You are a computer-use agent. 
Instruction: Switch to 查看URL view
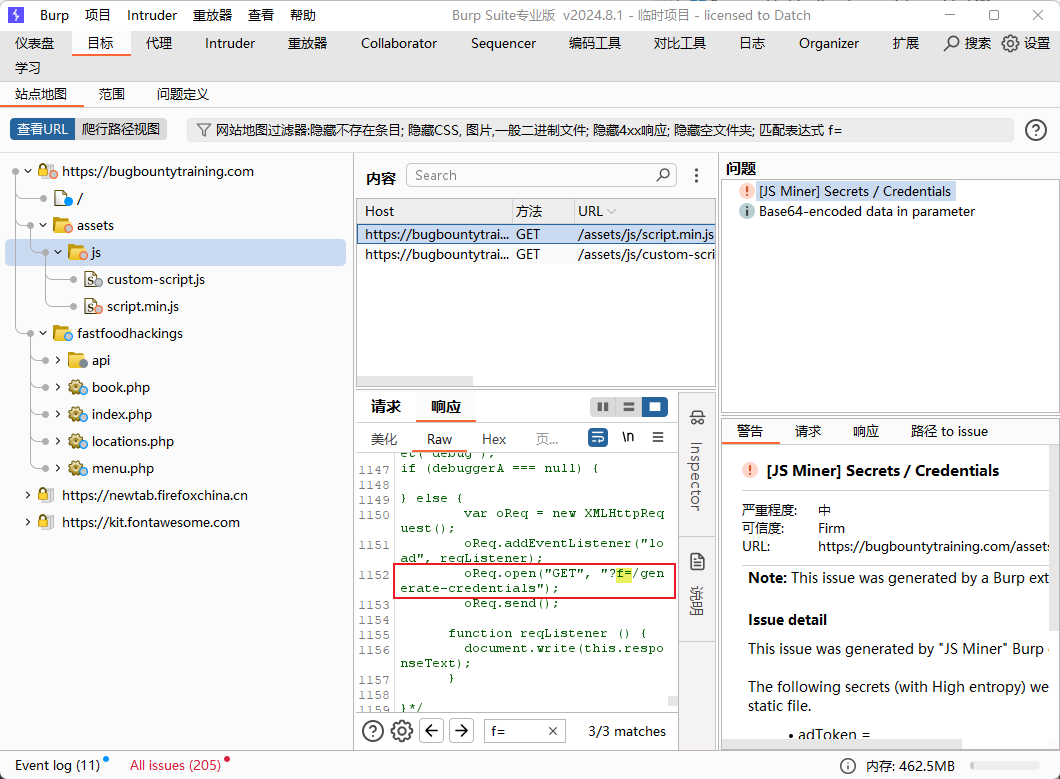42,129
